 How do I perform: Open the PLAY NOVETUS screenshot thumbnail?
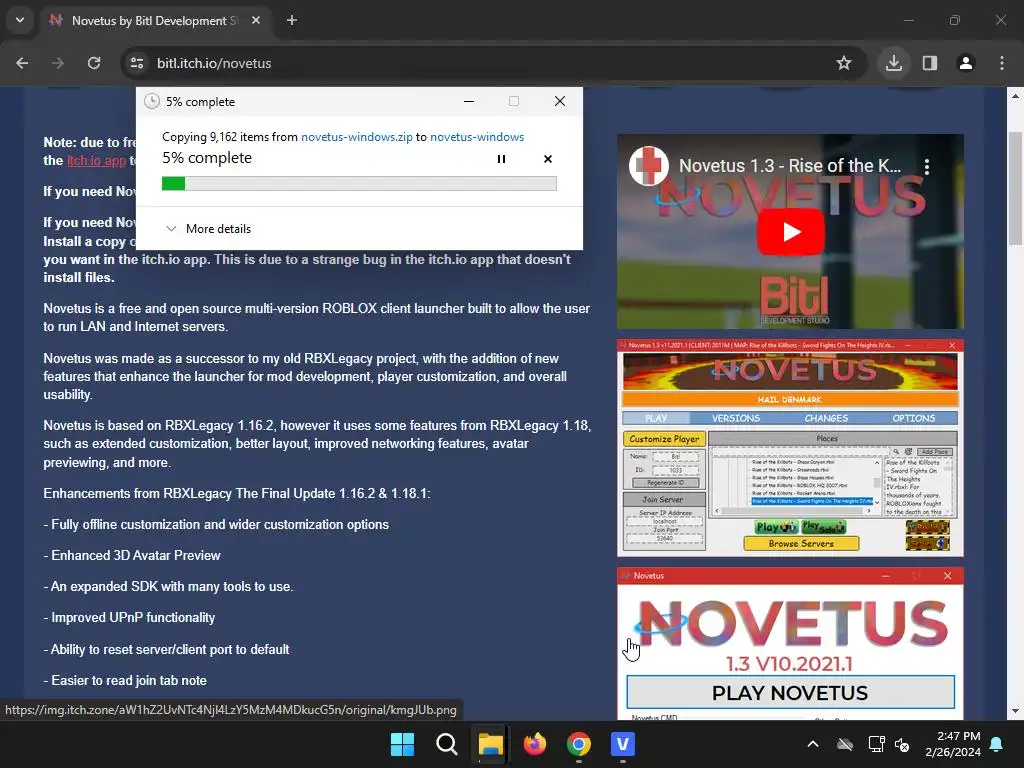pos(790,644)
